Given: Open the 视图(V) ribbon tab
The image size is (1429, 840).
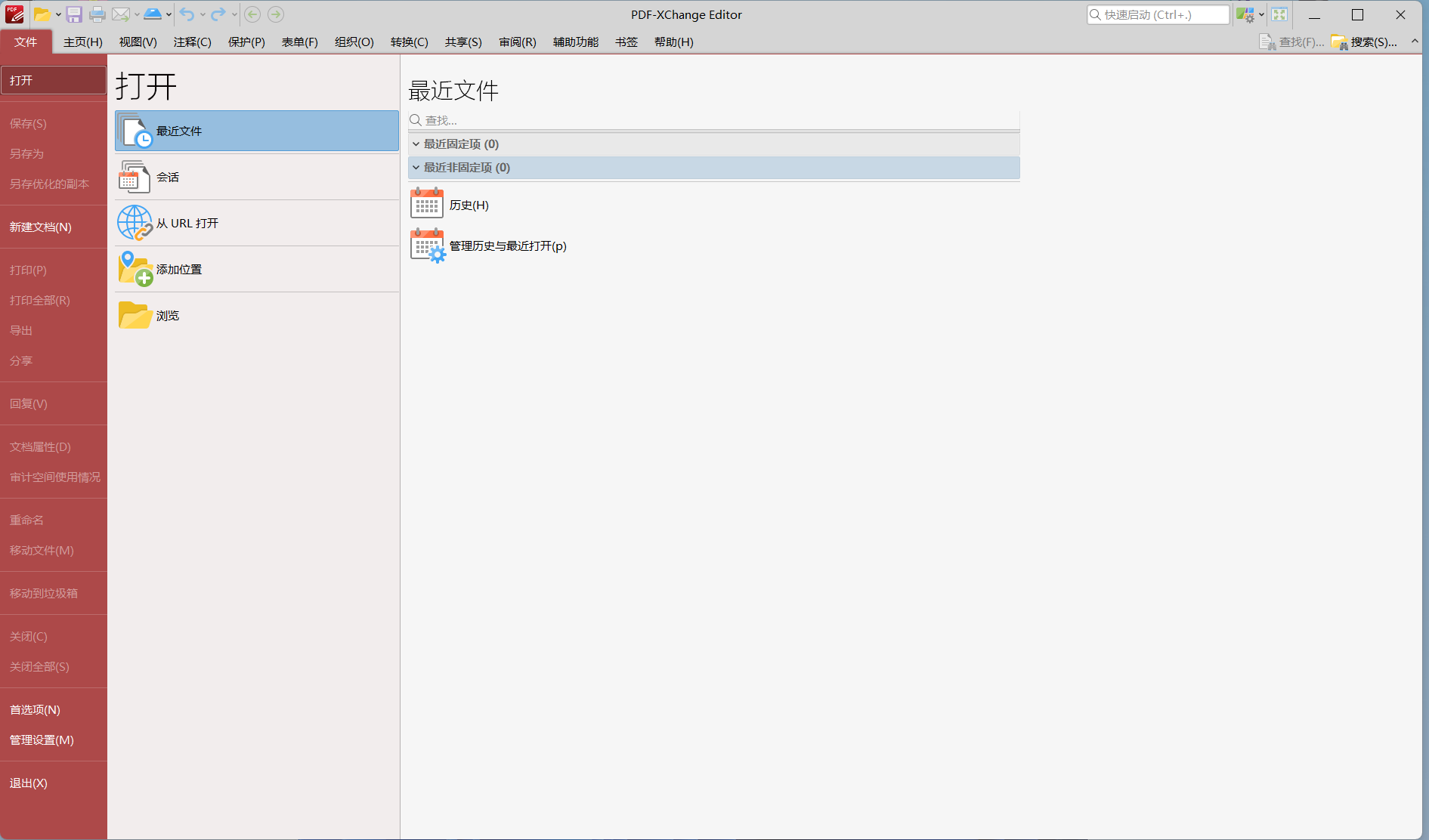Looking at the screenshot, I should (x=138, y=42).
